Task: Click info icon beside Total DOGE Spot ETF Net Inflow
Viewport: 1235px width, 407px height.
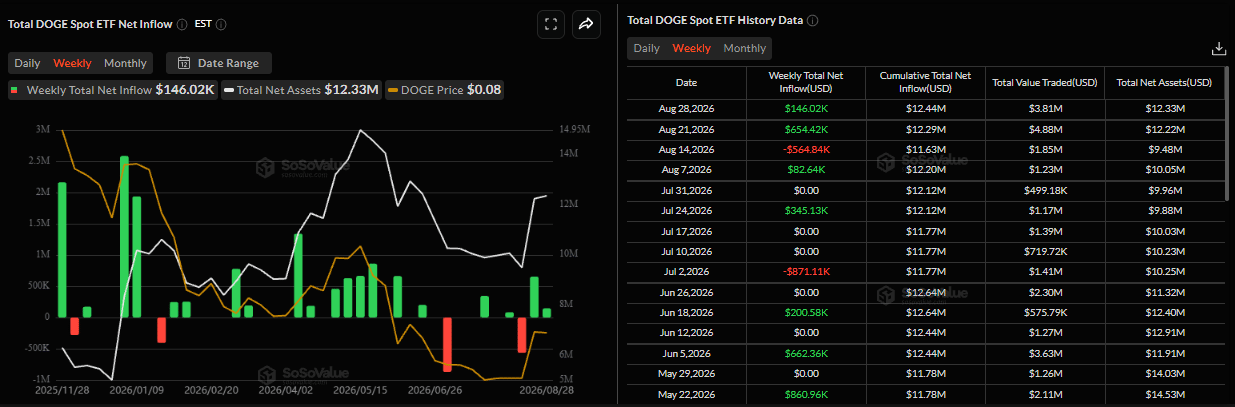Action: tap(181, 24)
